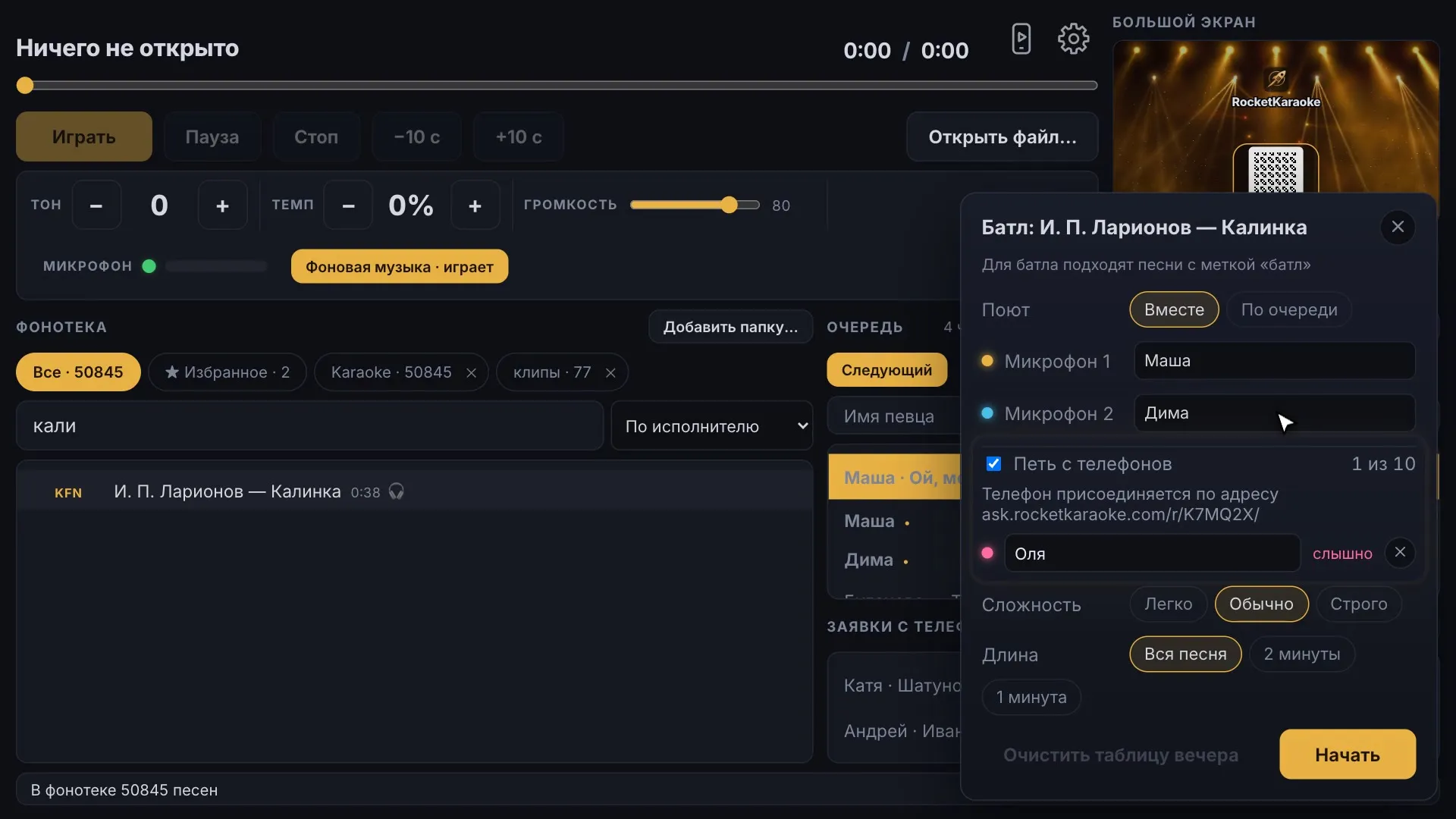This screenshot has height=819, width=1456.
Task: Click the playback progress slider handle
Action: click(x=25, y=85)
